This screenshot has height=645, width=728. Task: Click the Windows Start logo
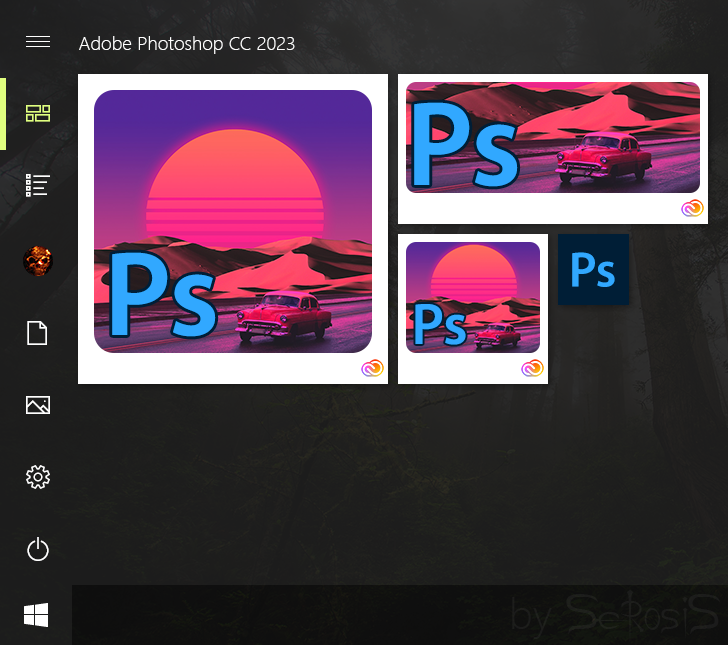click(x=36, y=615)
